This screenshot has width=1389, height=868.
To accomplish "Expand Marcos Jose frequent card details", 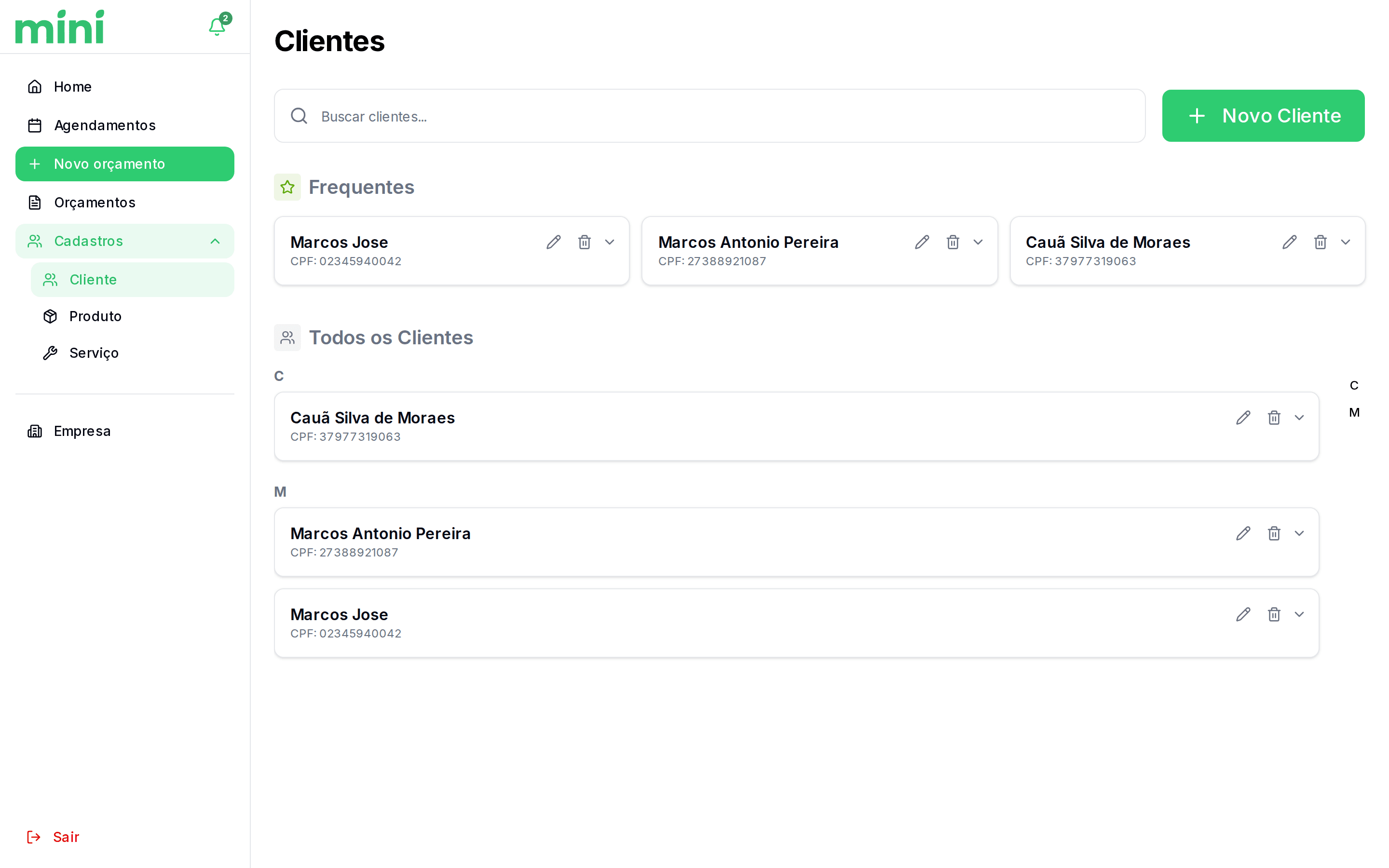I will tap(610, 242).
